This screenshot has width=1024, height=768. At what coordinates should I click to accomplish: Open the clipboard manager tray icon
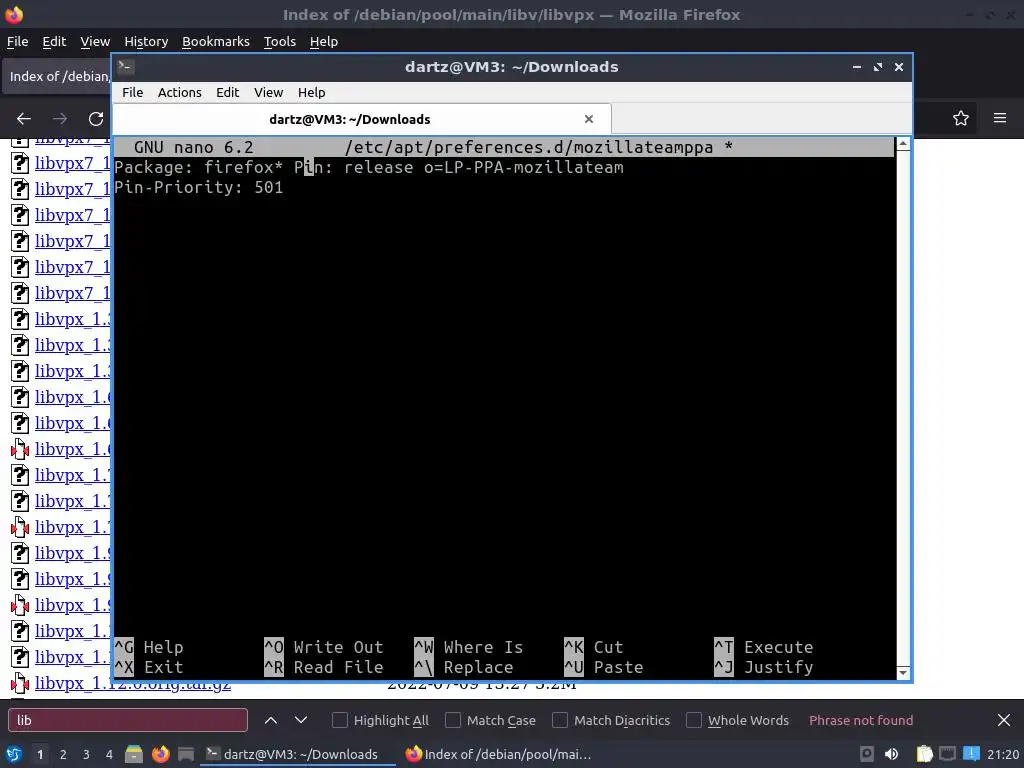pyautogui.click(x=924, y=754)
